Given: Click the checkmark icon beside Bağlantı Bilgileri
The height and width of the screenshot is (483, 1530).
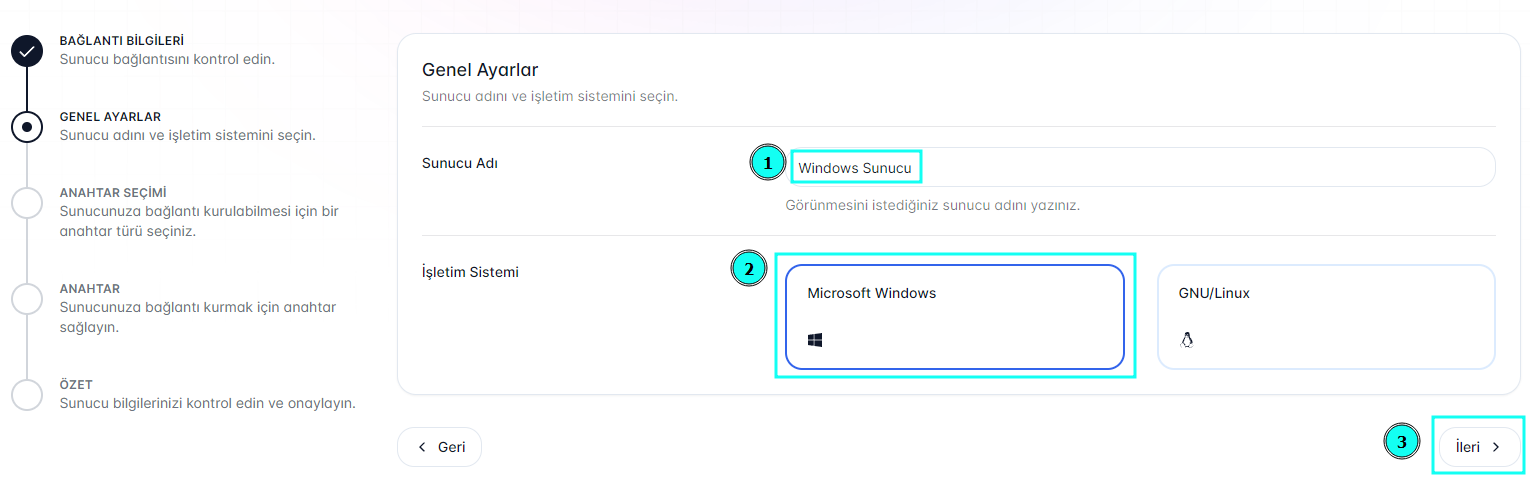Looking at the screenshot, I should [x=27, y=50].
